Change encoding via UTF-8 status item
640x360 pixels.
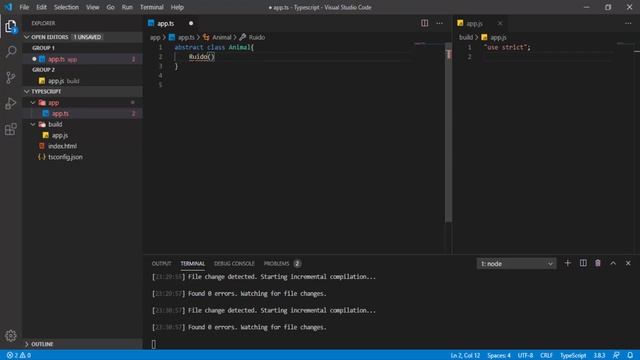(x=525, y=355)
